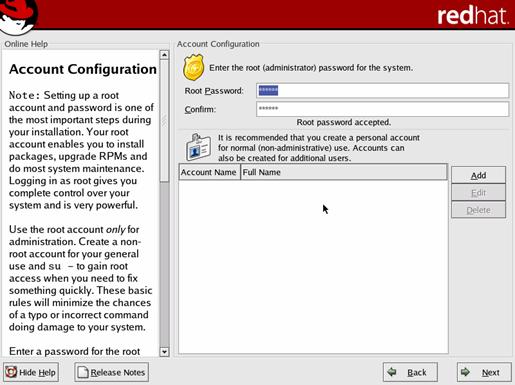Sort by Full Name column header

coord(344,172)
